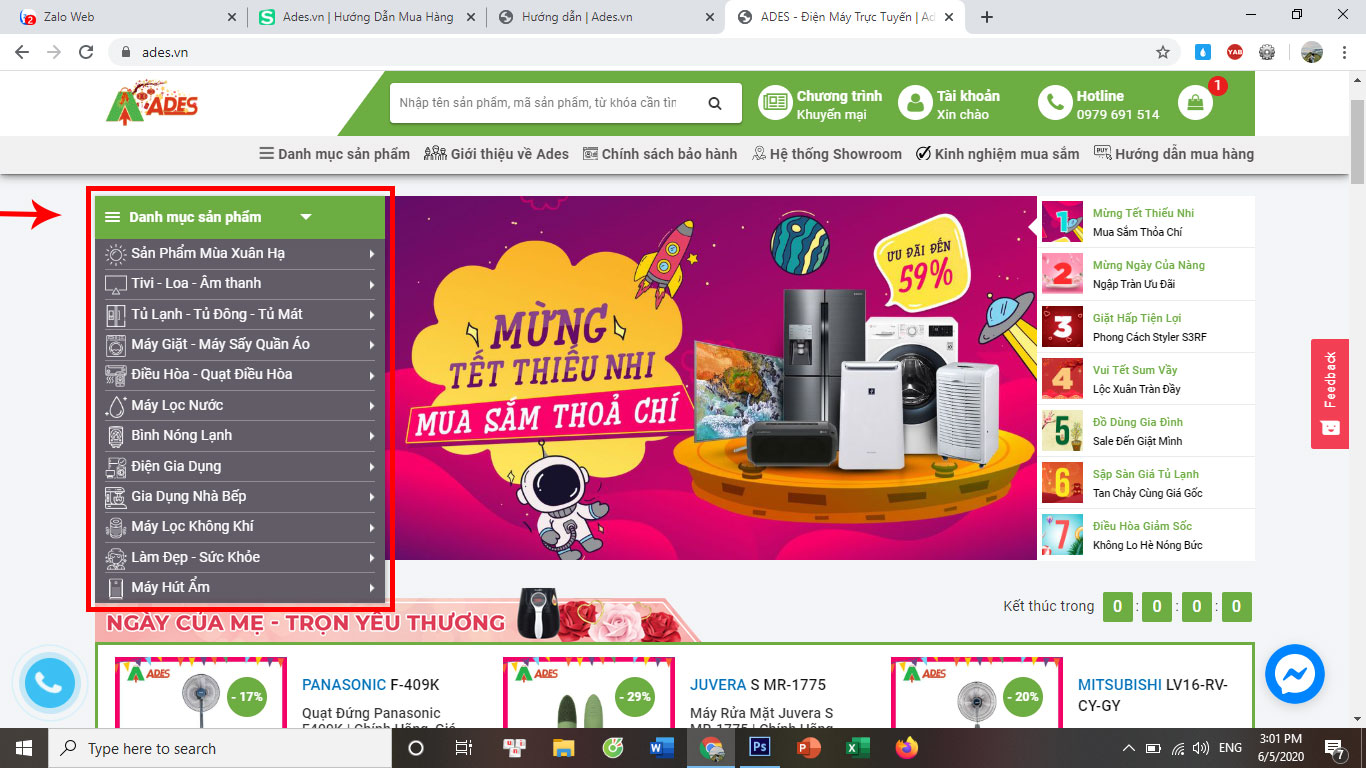Click the Windows Type here to search box
The image size is (1366, 768).
(222, 748)
